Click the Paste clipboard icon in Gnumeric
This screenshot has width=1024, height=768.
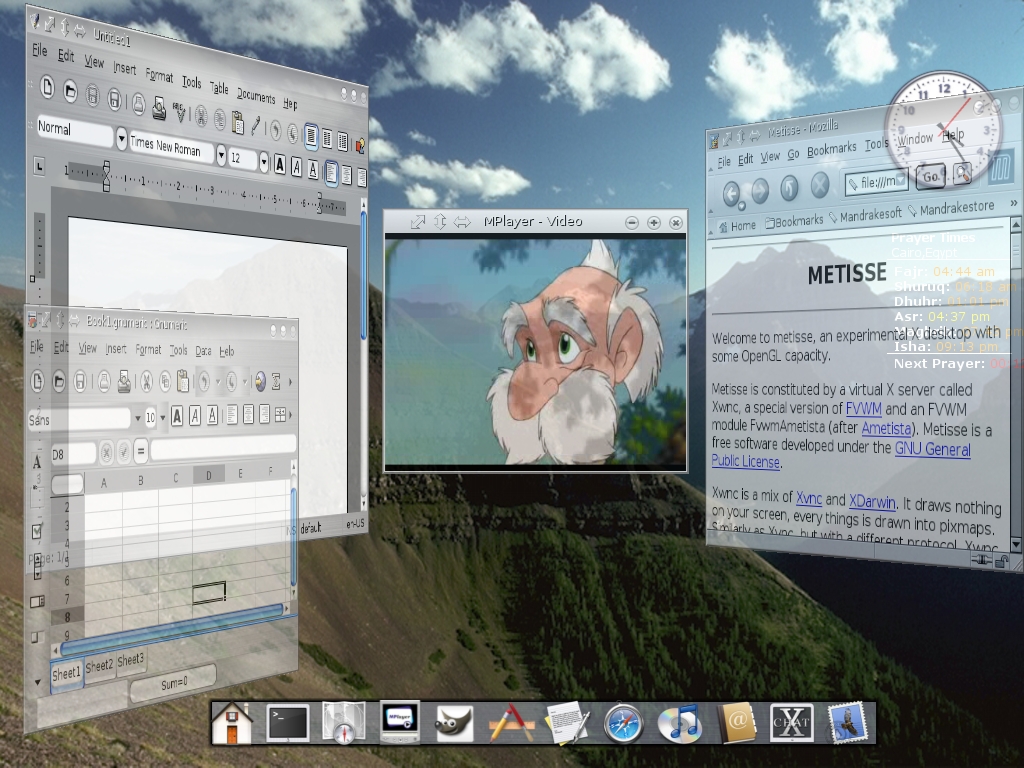(x=182, y=383)
